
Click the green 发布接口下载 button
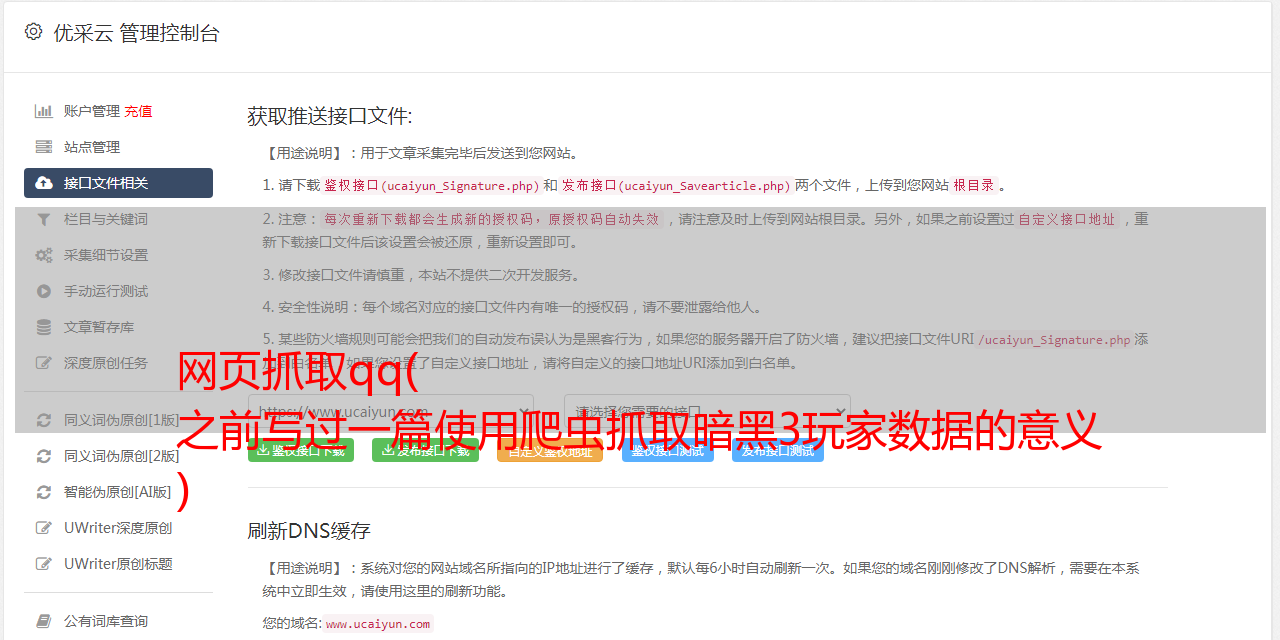(425, 451)
